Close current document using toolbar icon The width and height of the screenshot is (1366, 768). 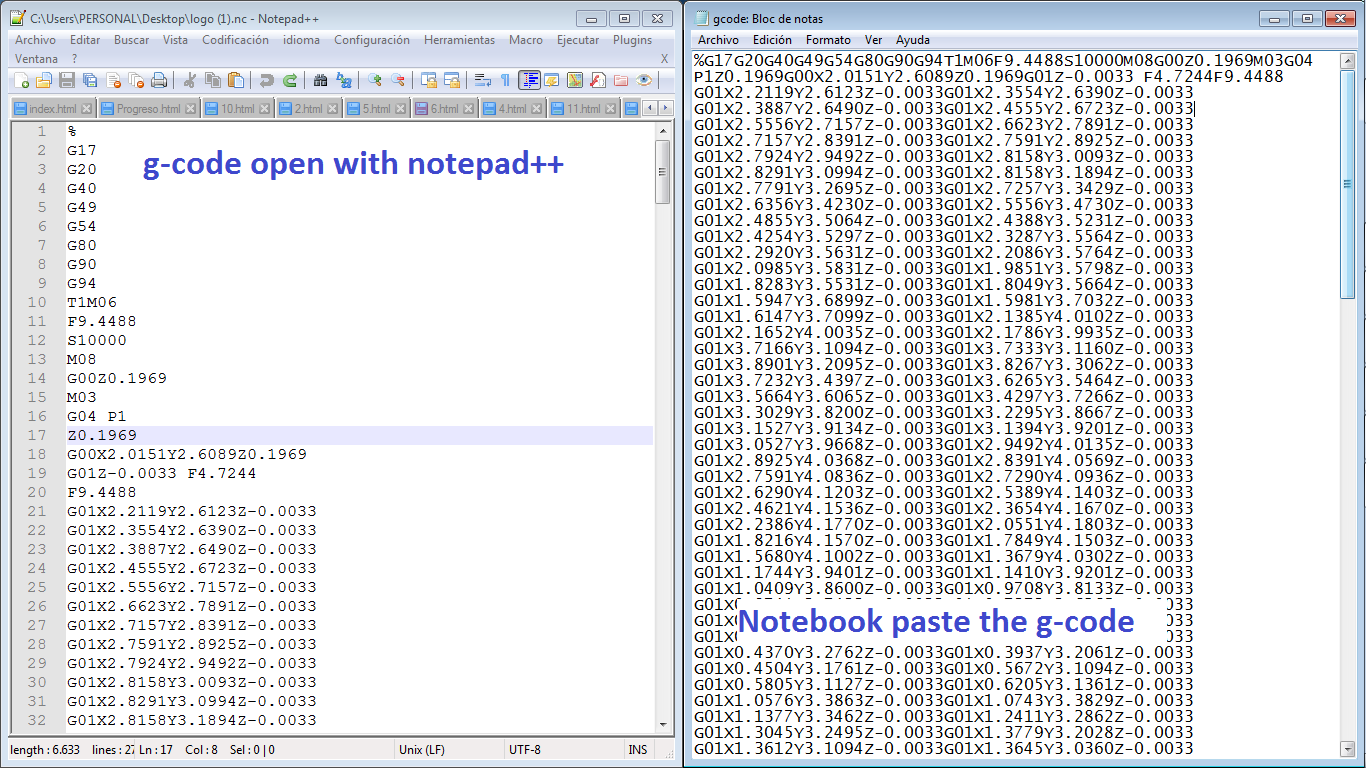[x=113, y=80]
